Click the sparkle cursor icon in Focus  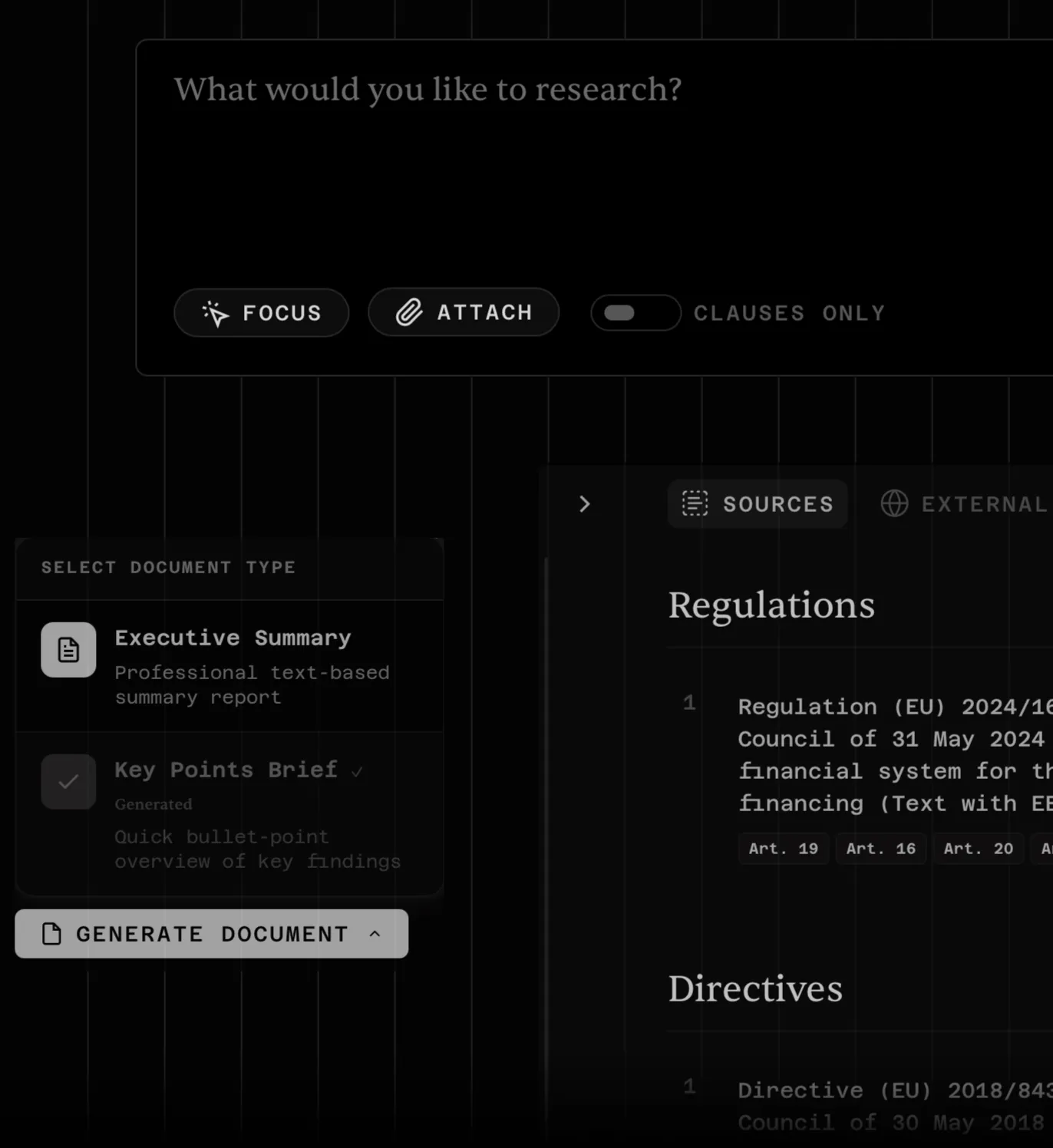click(215, 313)
